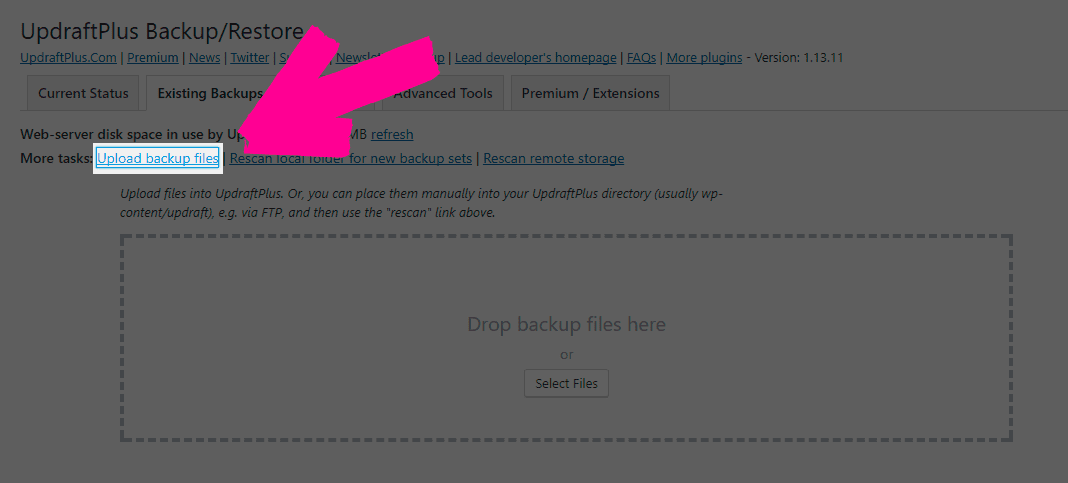Open the News link
1068x483 pixels.
pyautogui.click(x=204, y=58)
